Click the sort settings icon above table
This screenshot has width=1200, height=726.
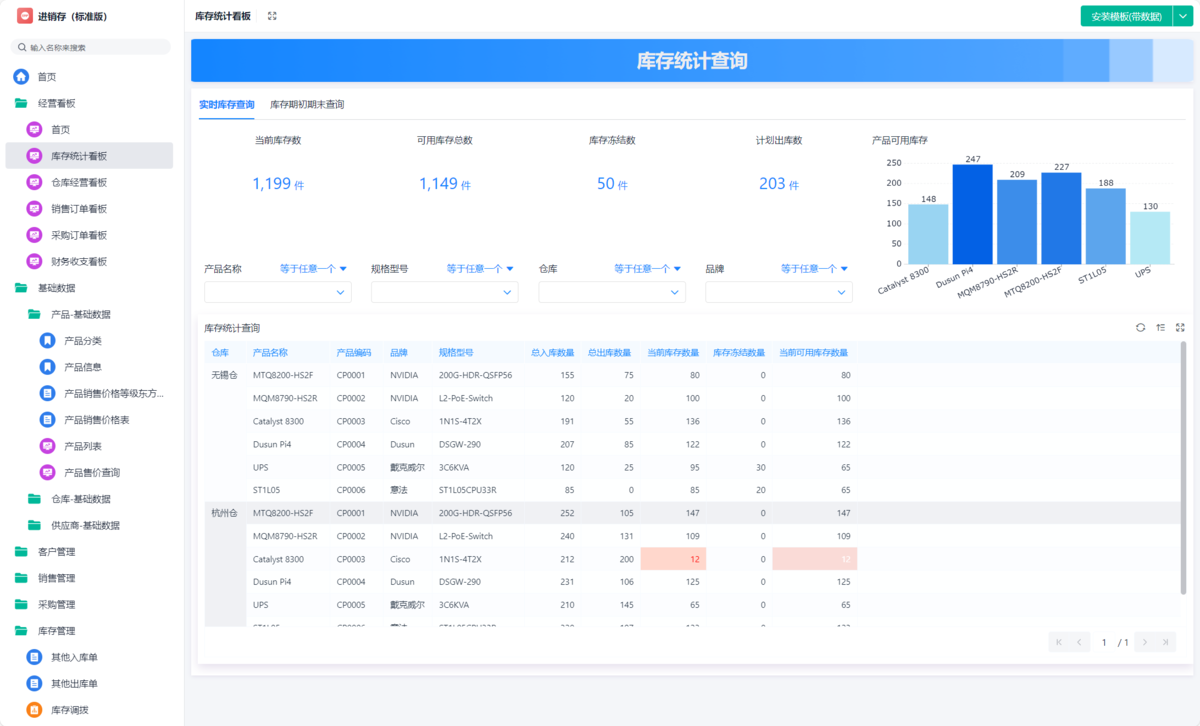pyautogui.click(x=1160, y=328)
